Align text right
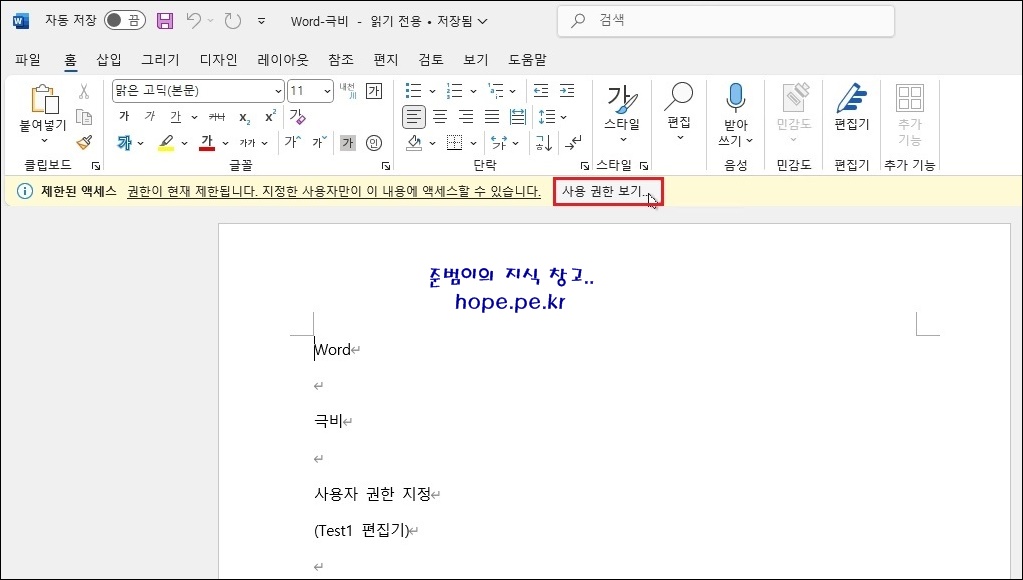The width and height of the screenshot is (1023, 580). 466,117
